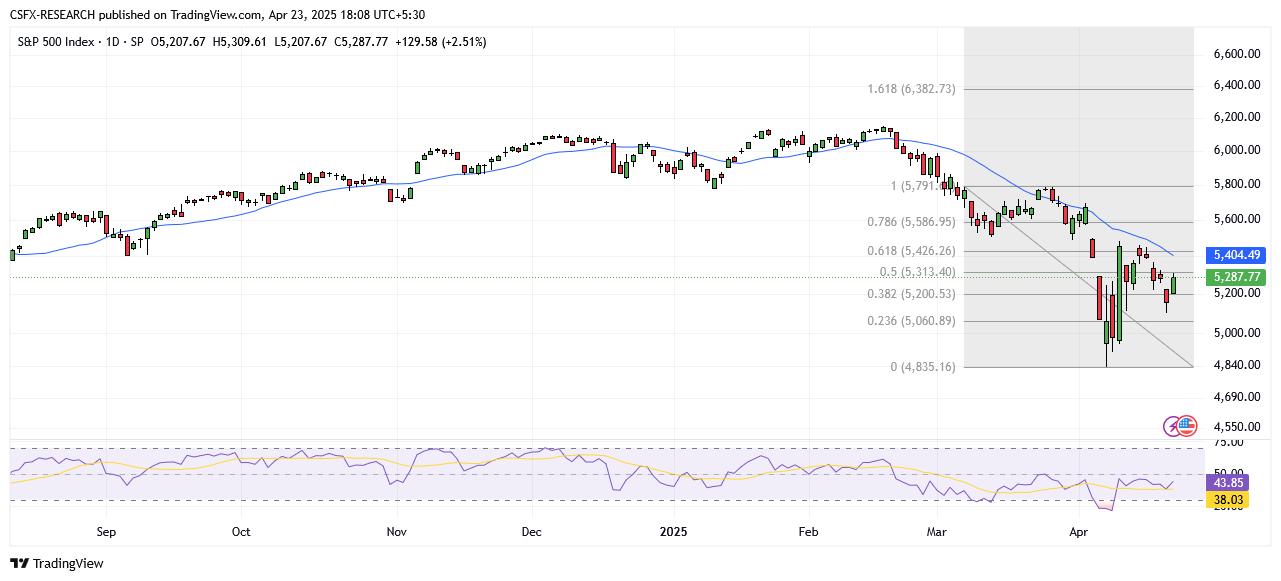This screenshot has width=1281, height=581.
Task: Click 5,600.00 on the price axis
Action: [x=1239, y=220]
